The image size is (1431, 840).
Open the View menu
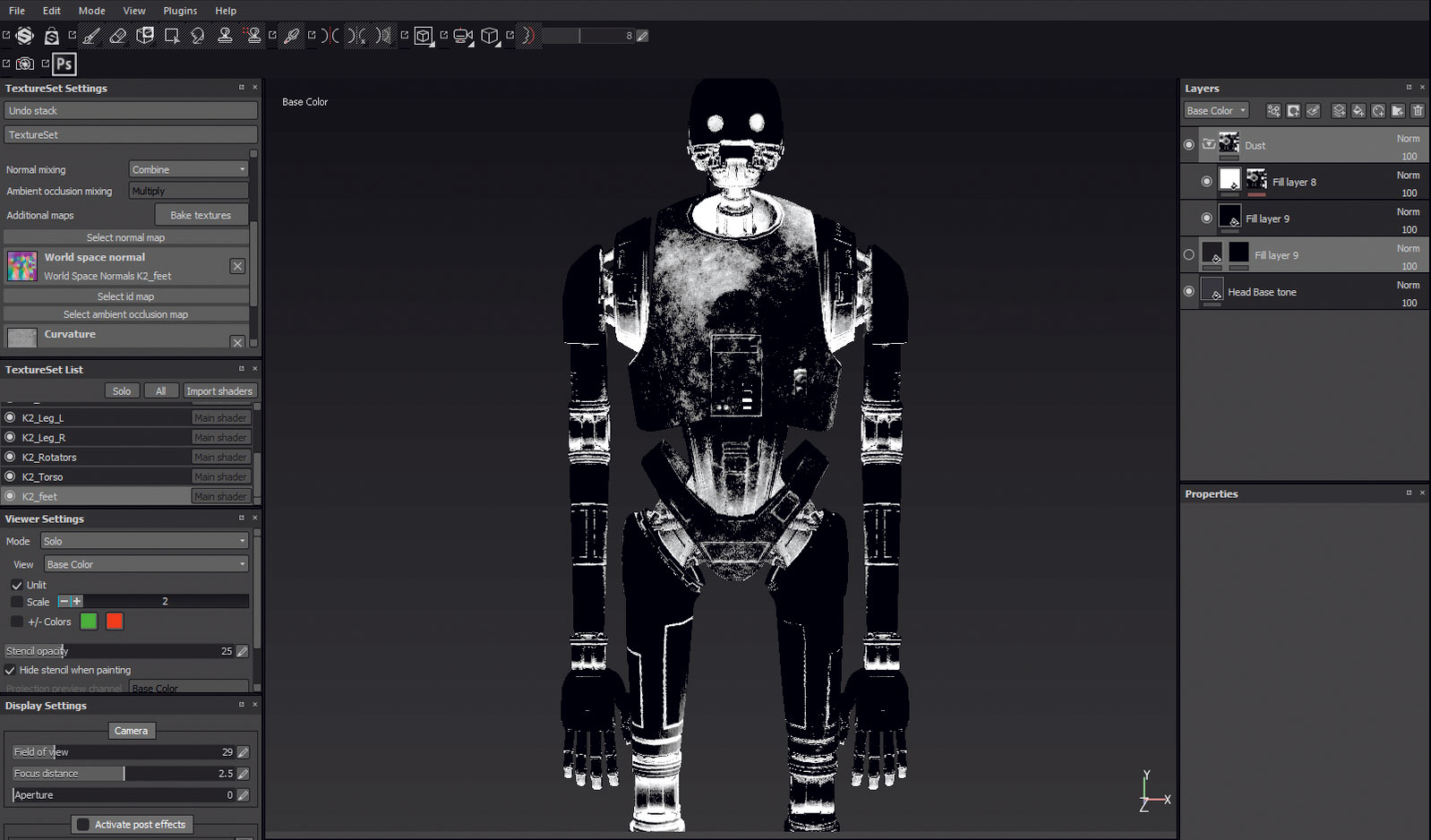[x=134, y=11]
